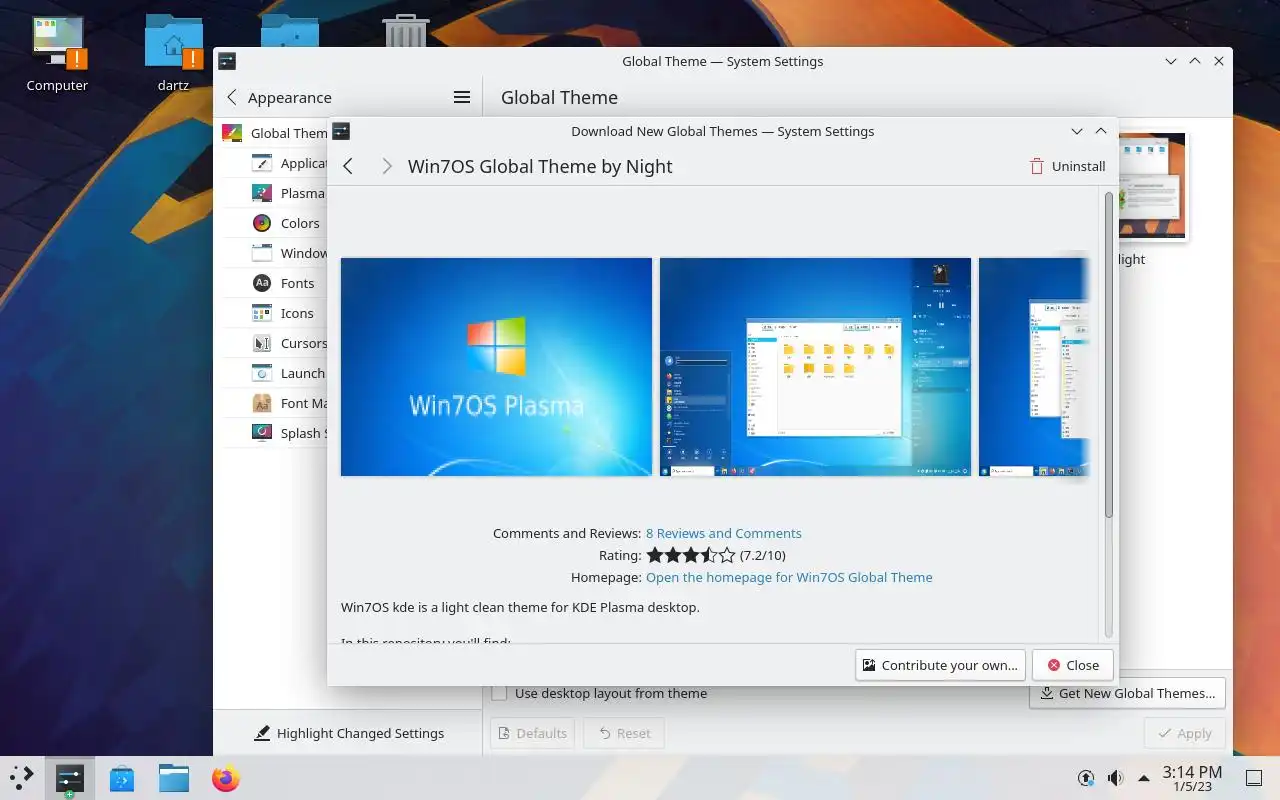
Task: Click Contribute your own button
Action: coord(940,665)
